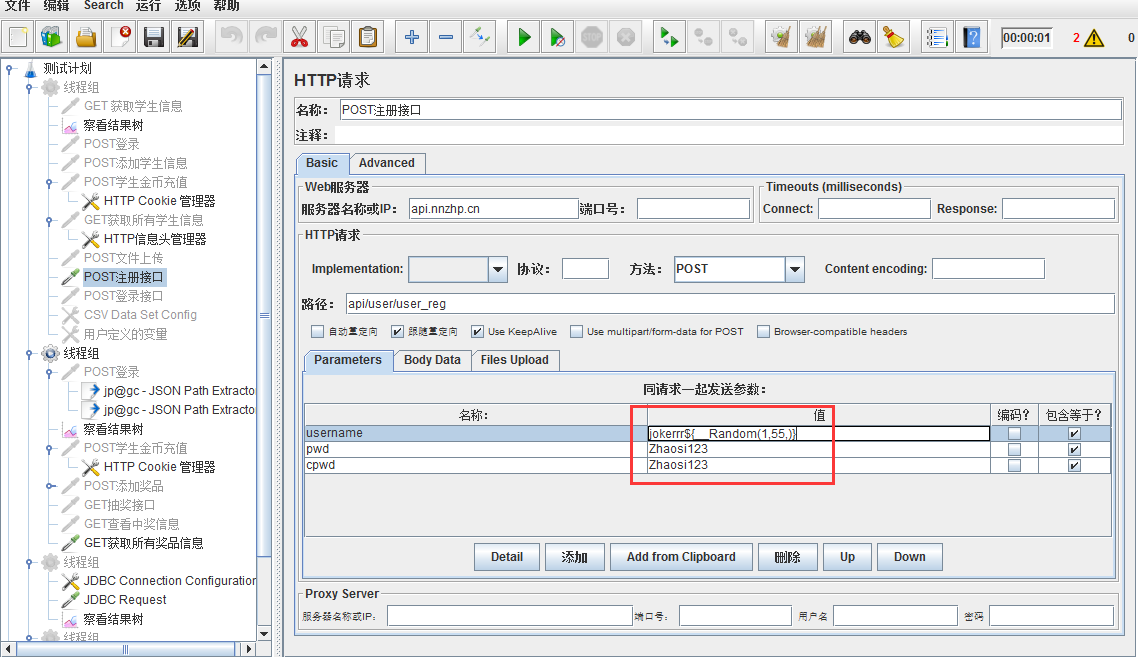Check Browser-compatible headers option

(764, 331)
